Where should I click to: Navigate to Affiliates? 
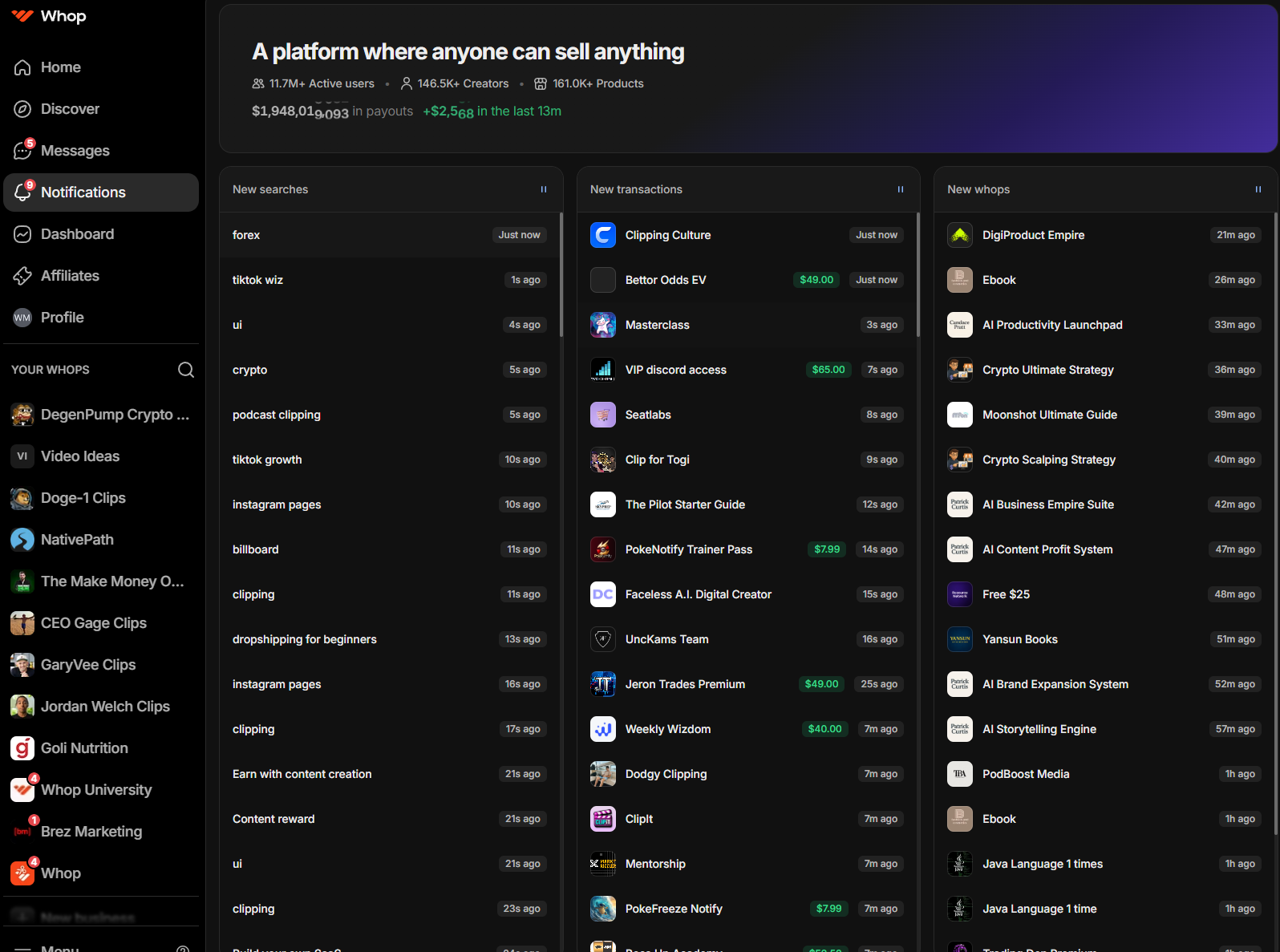[x=70, y=276]
